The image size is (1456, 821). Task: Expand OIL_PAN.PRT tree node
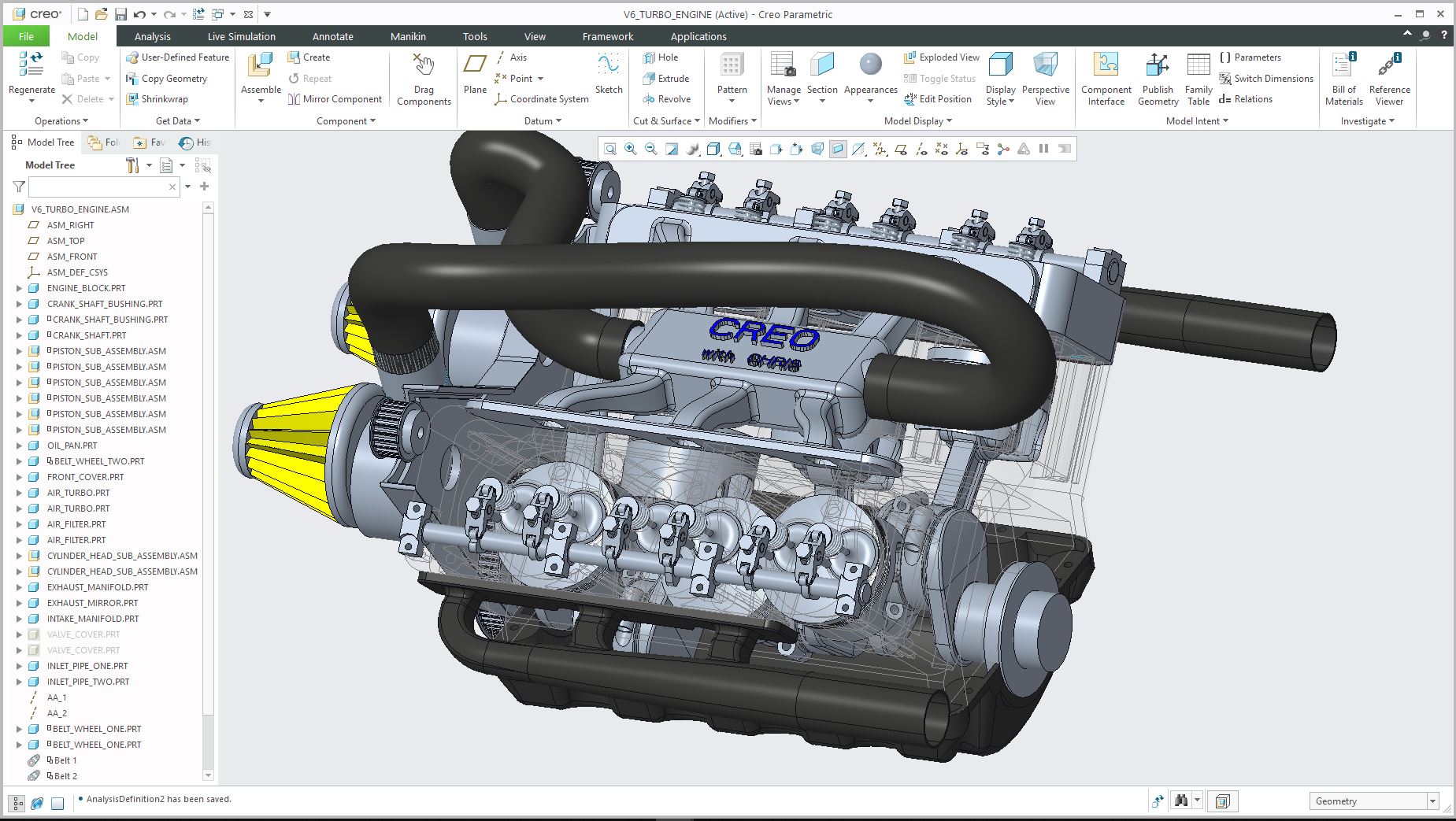[x=20, y=446]
